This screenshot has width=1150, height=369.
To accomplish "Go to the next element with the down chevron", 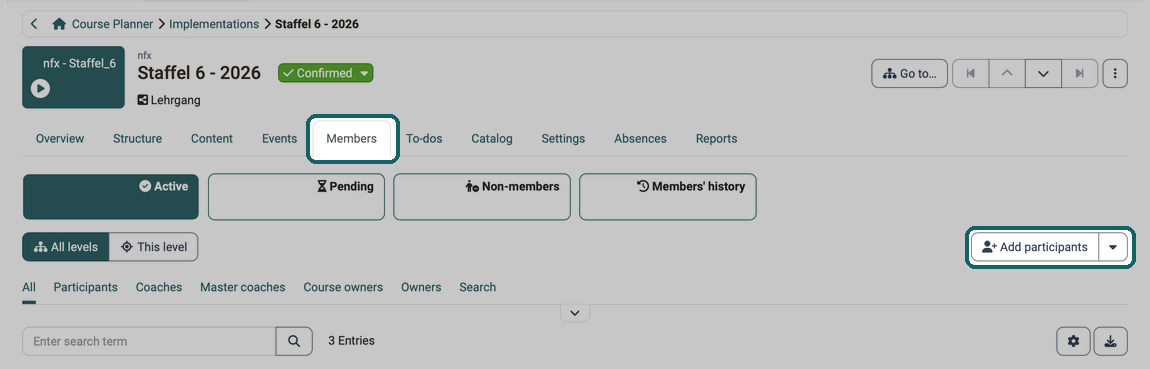I will tap(1043, 73).
